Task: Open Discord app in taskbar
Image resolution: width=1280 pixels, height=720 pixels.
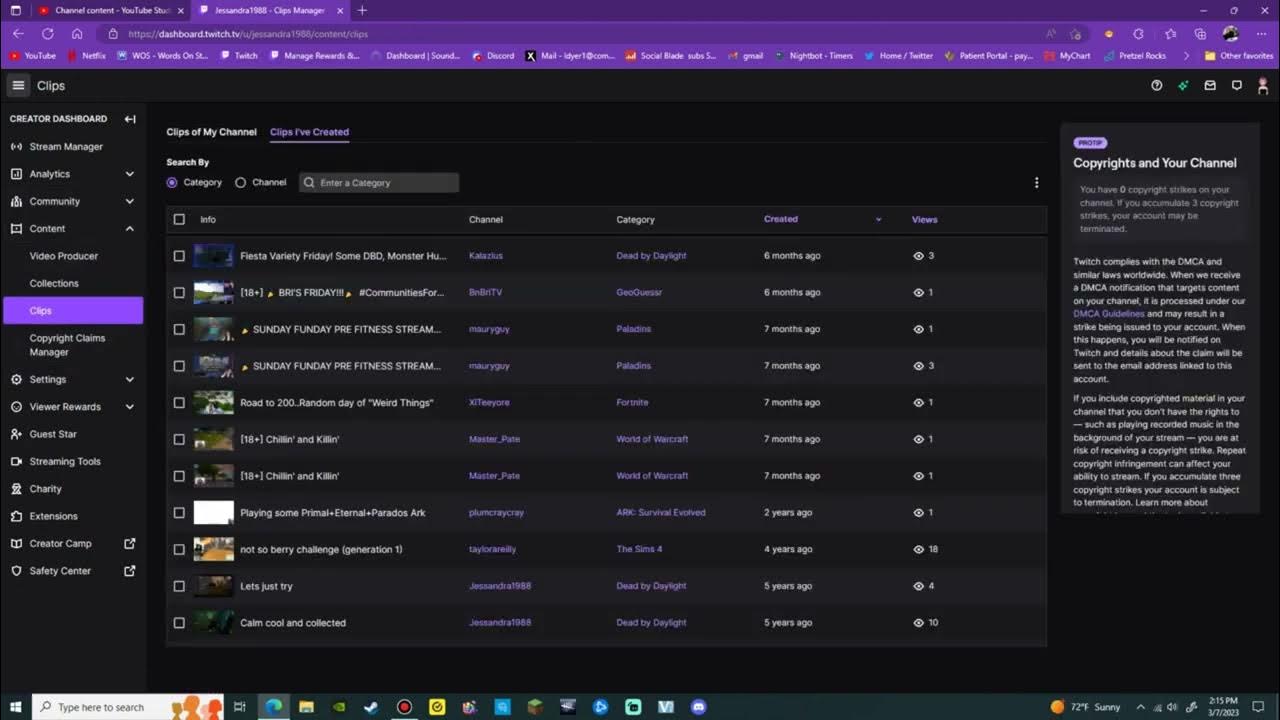Action: [698, 707]
